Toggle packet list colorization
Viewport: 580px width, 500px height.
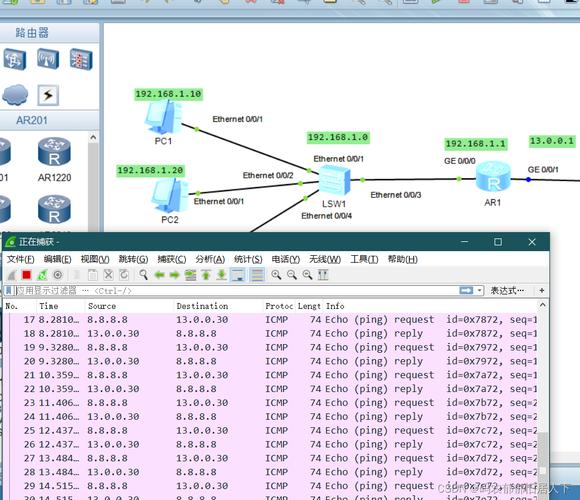(x=257, y=275)
